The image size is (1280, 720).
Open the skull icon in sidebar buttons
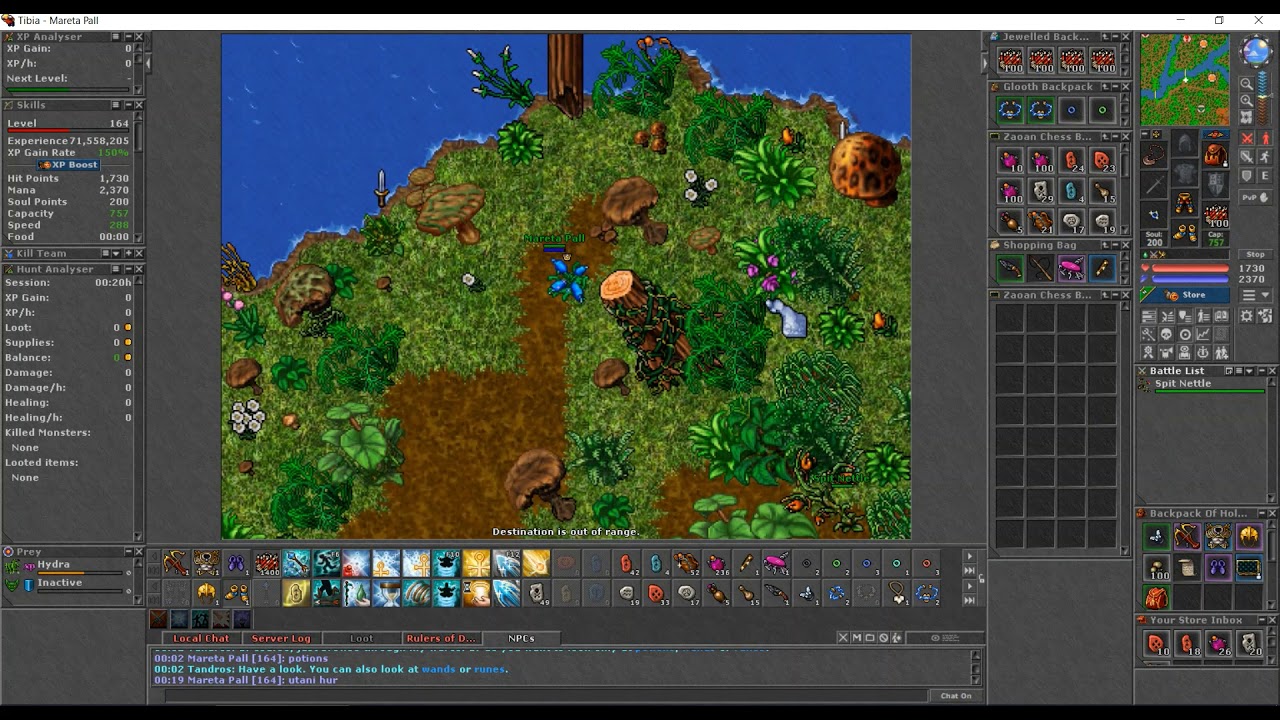[x=1167, y=335]
